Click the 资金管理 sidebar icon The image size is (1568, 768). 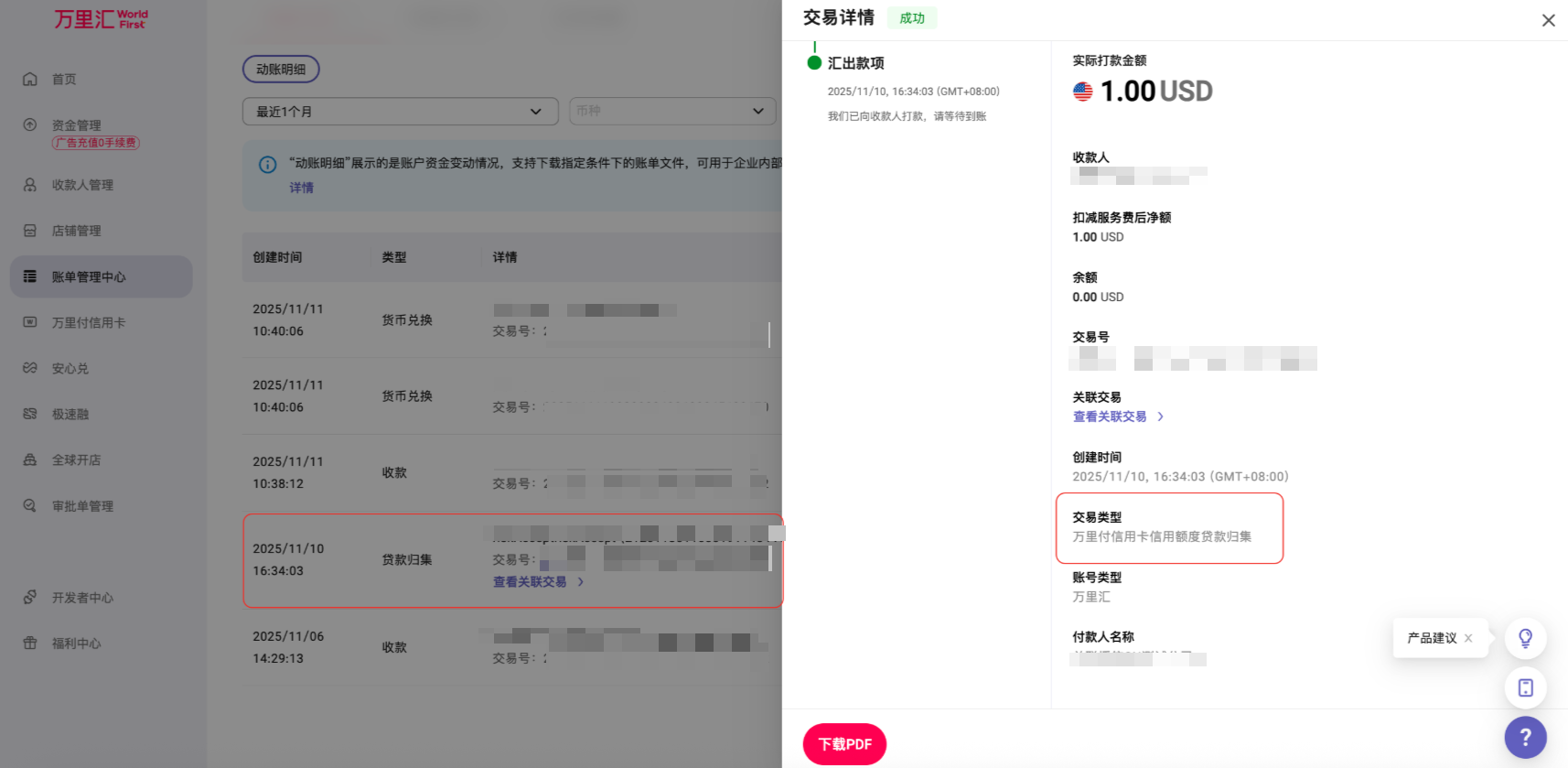point(30,124)
